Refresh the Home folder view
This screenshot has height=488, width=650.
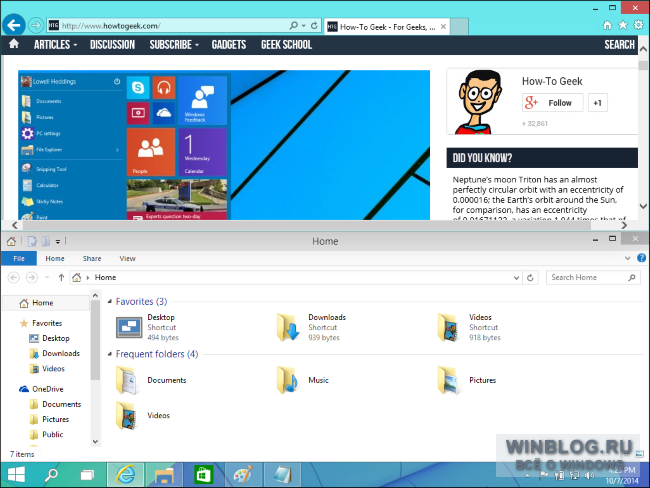tap(530, 278)
